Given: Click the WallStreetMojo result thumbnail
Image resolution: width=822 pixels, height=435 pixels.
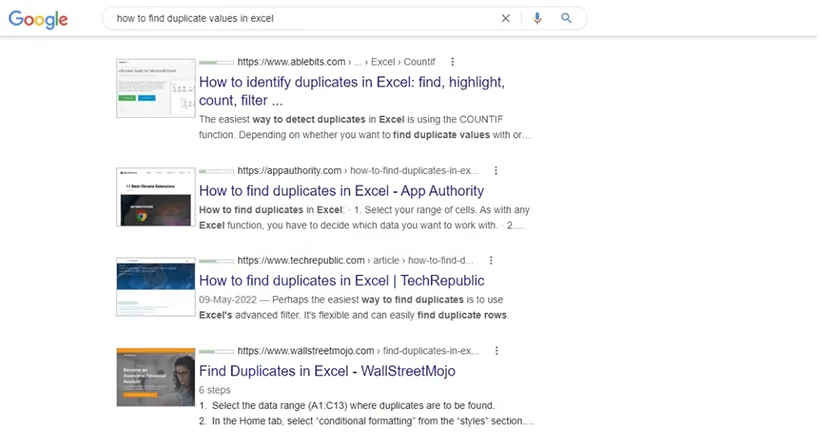Looking at the screenshot, I should 155,376.
